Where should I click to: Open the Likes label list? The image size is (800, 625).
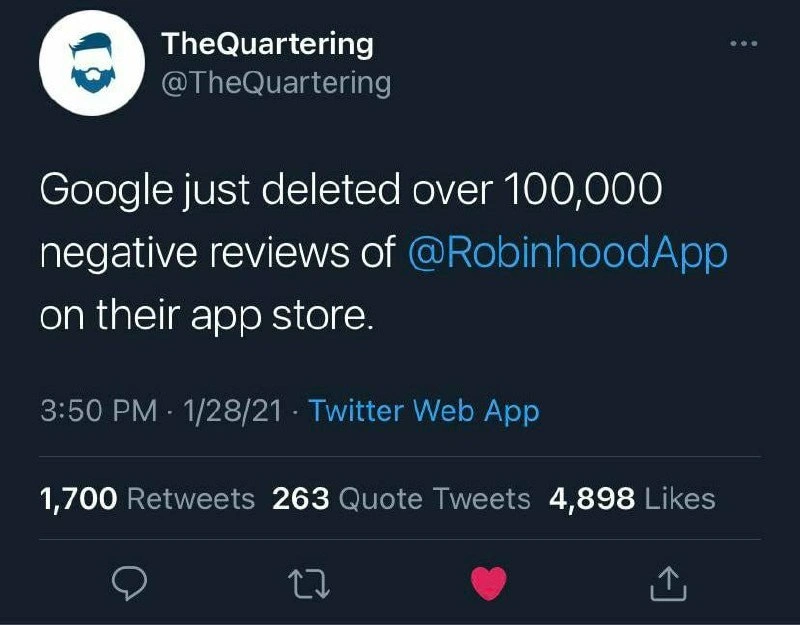click(680, 498)
